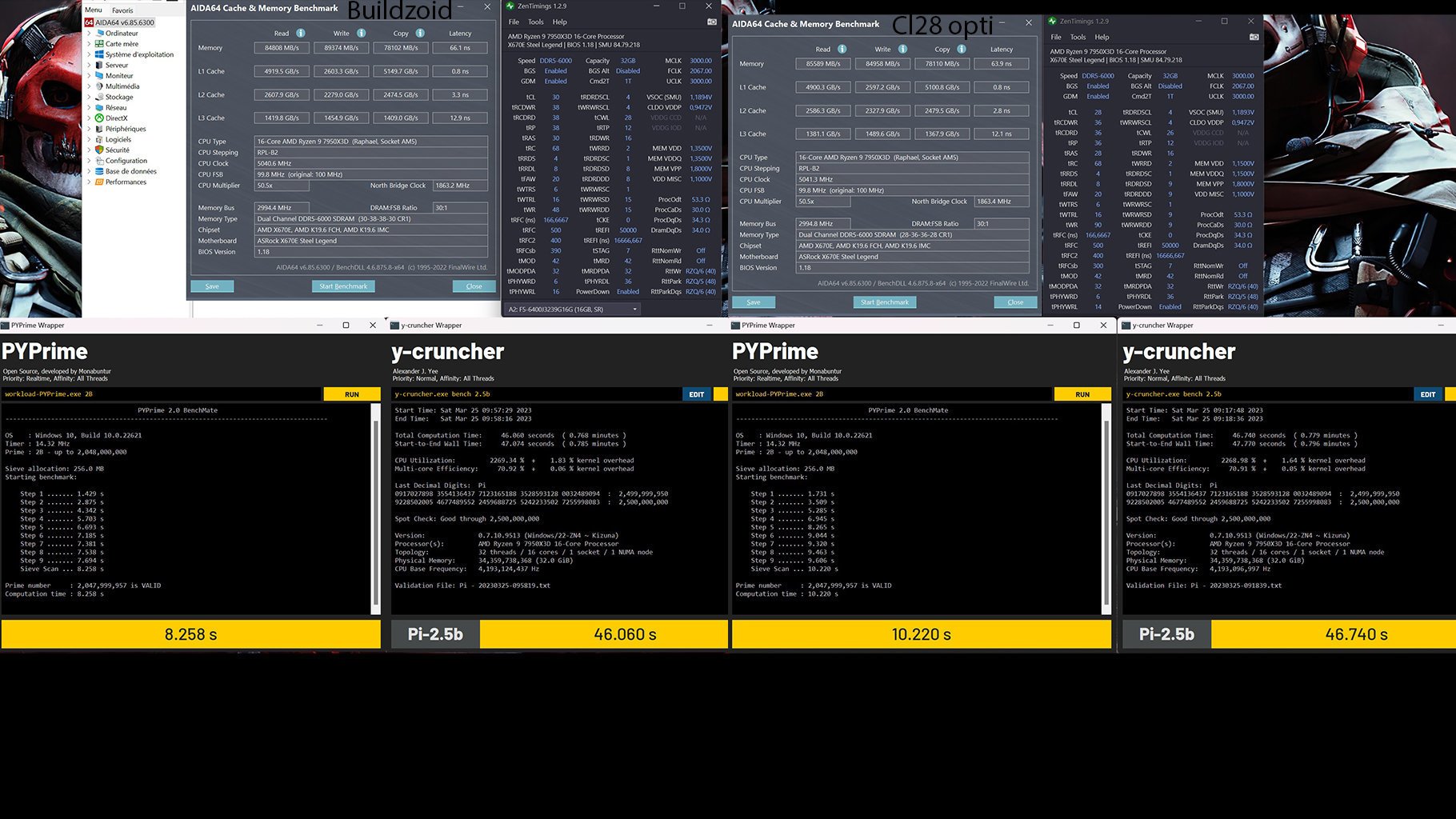
Task: Click the Moniteur display icon
Action: click(x=99, y=75)
